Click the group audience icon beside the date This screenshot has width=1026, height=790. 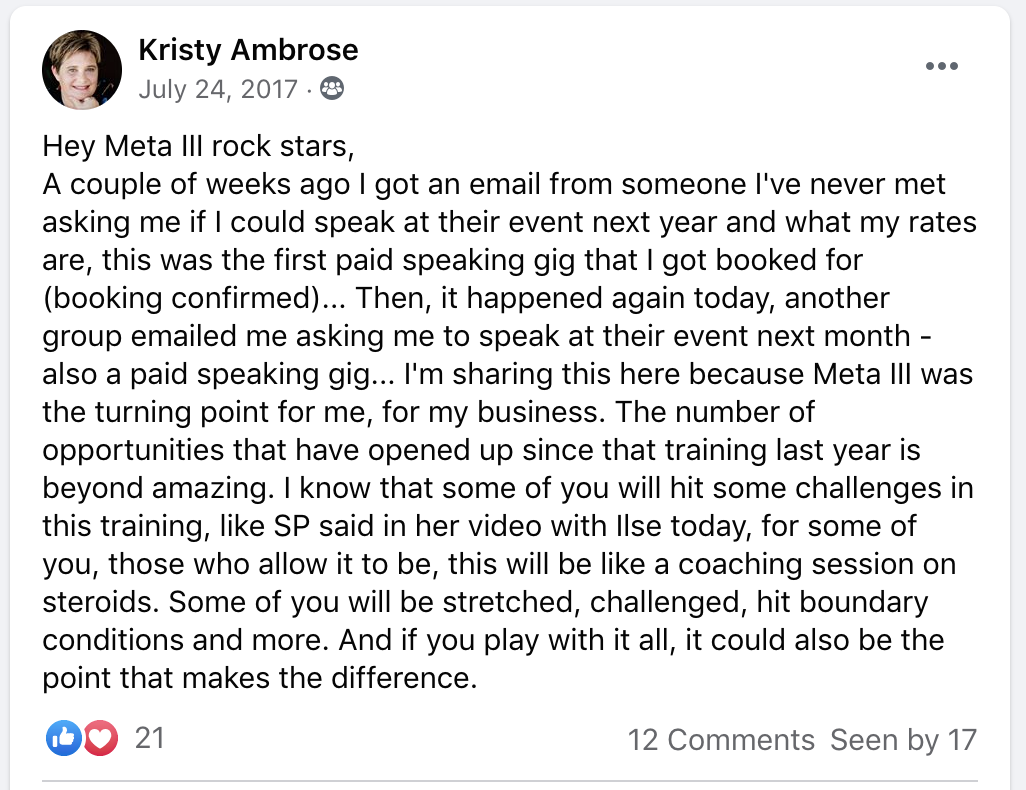tap(332, 88)
